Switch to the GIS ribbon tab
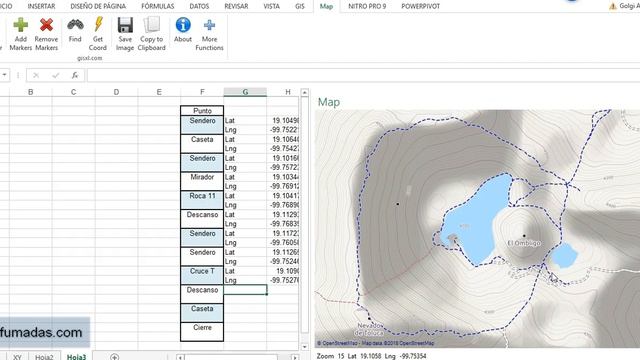 [x=300, y=6]
